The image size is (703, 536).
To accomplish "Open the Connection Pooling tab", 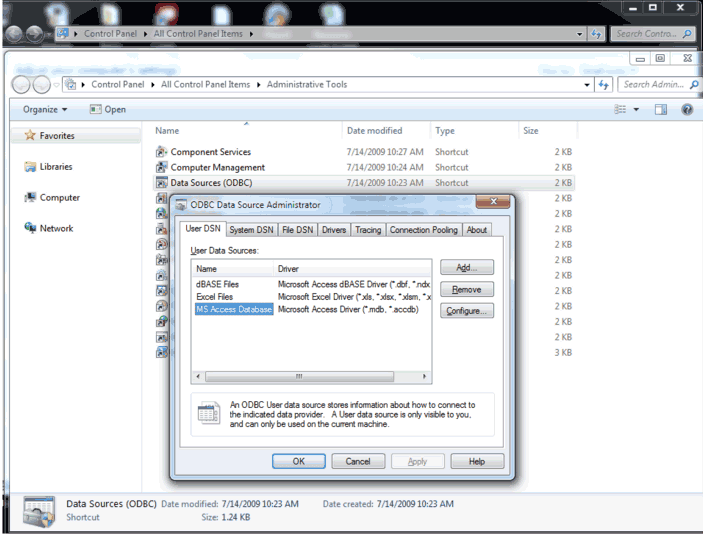I will click(424, 229).
